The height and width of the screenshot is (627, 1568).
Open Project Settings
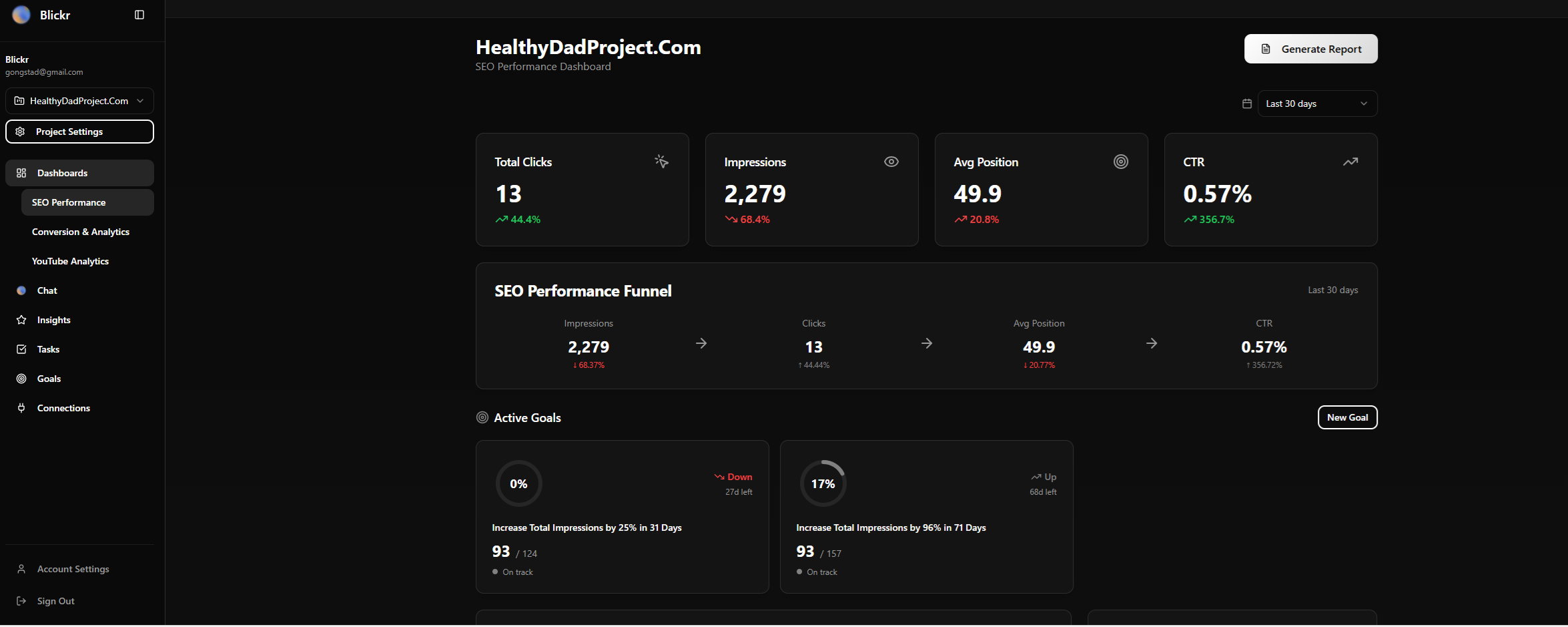point(79,131)
